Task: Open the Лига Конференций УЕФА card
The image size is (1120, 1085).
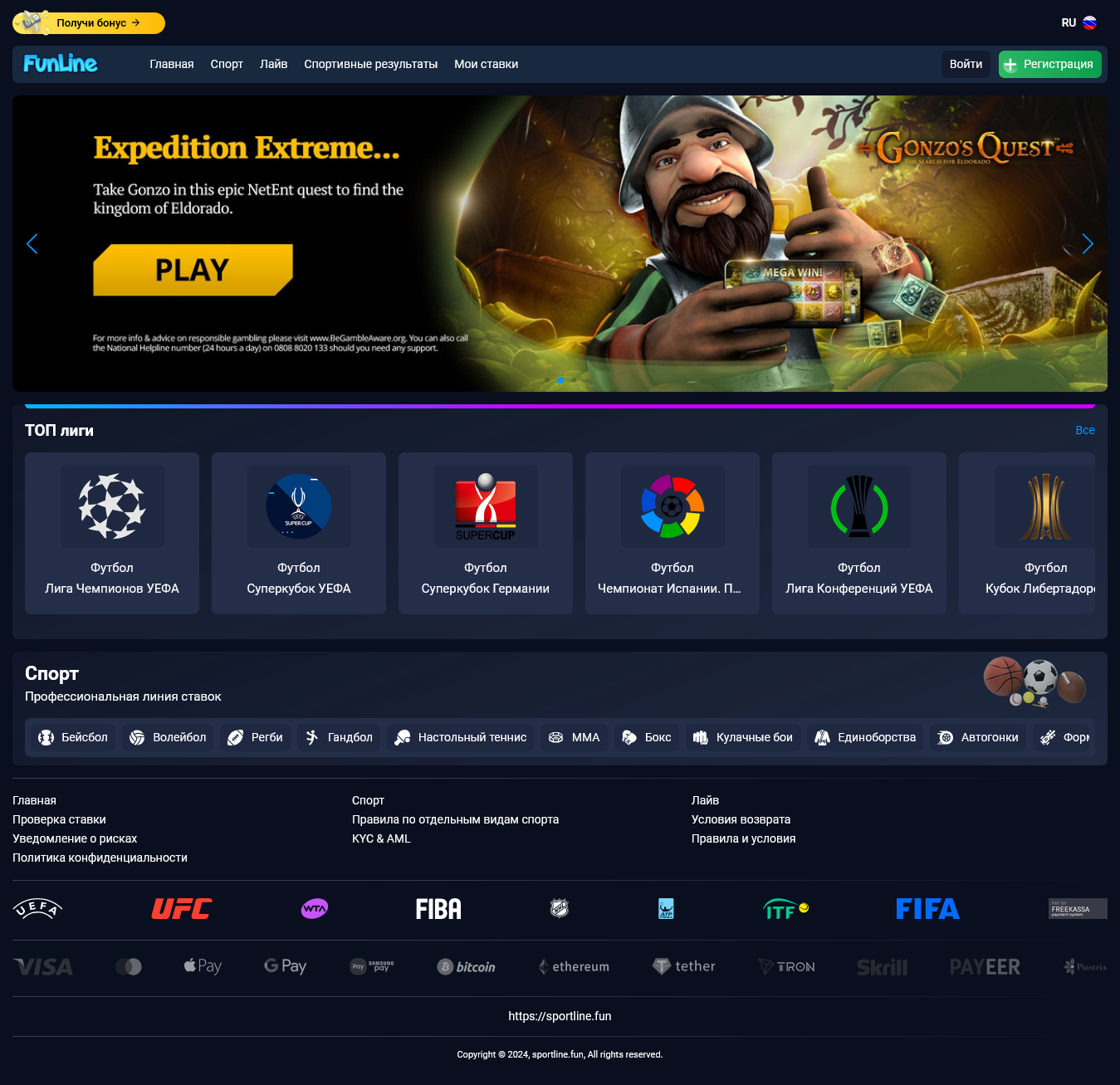Action: 859,533
